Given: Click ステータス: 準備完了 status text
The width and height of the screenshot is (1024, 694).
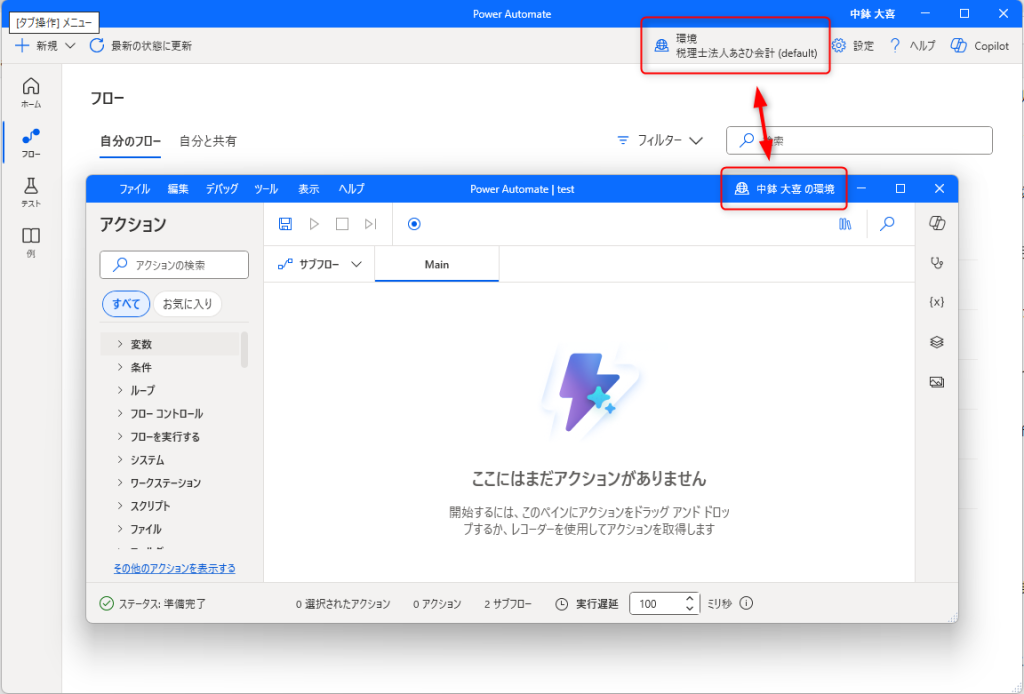Looking at the screenshot, I should [x=162, y=604].
